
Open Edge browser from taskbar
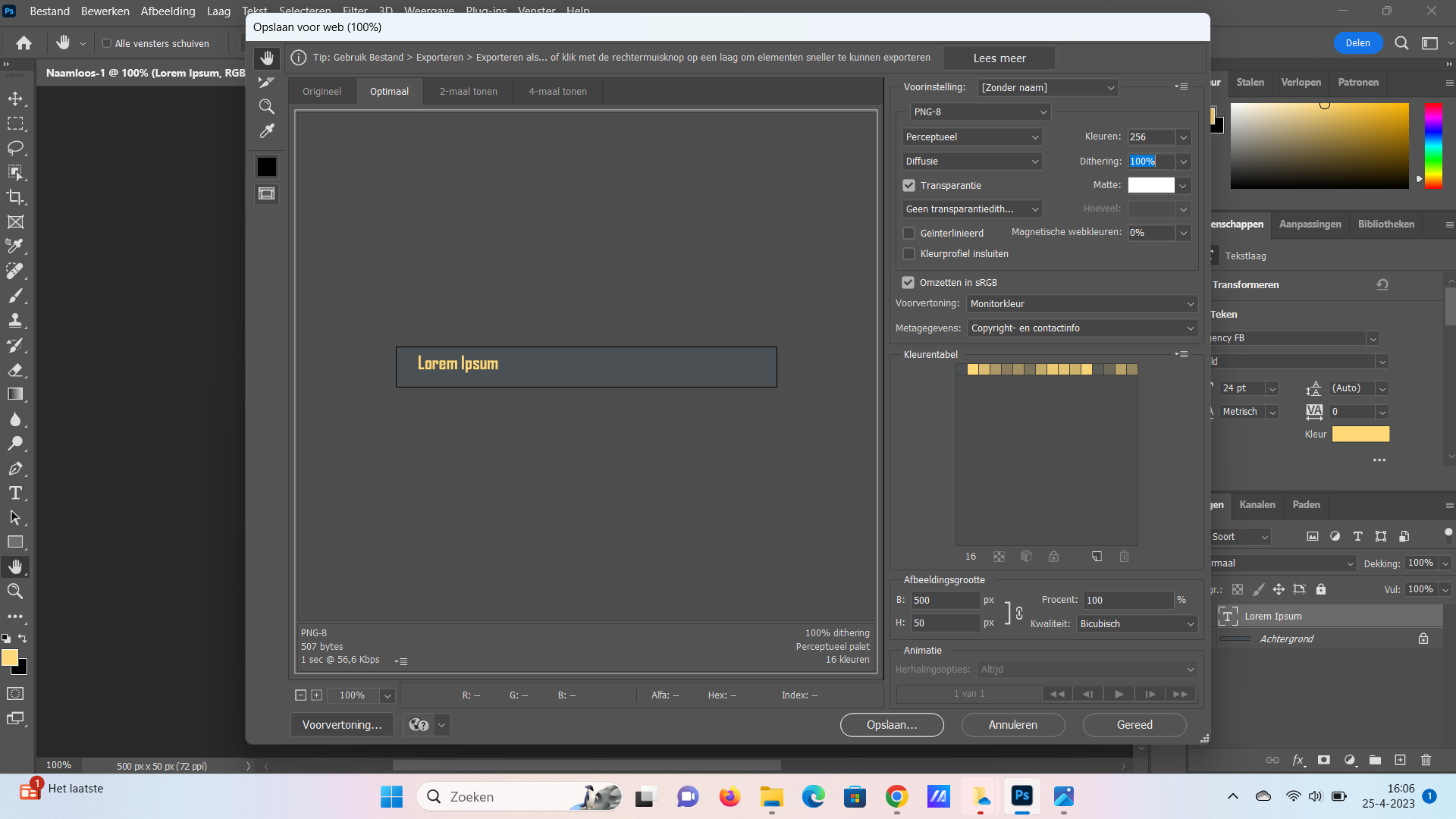[x=813, y=797]
